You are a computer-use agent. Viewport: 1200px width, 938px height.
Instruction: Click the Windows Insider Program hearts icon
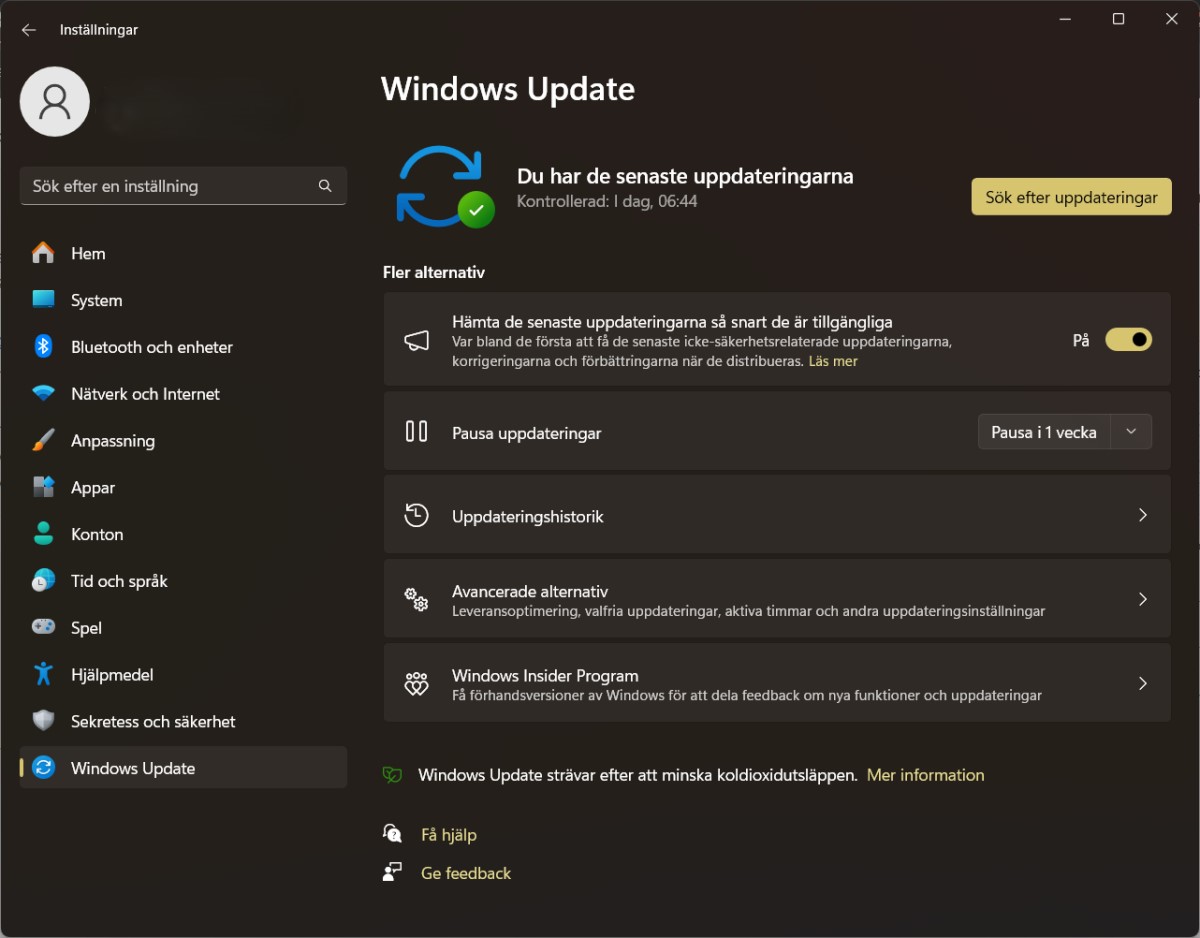(416, 684)
